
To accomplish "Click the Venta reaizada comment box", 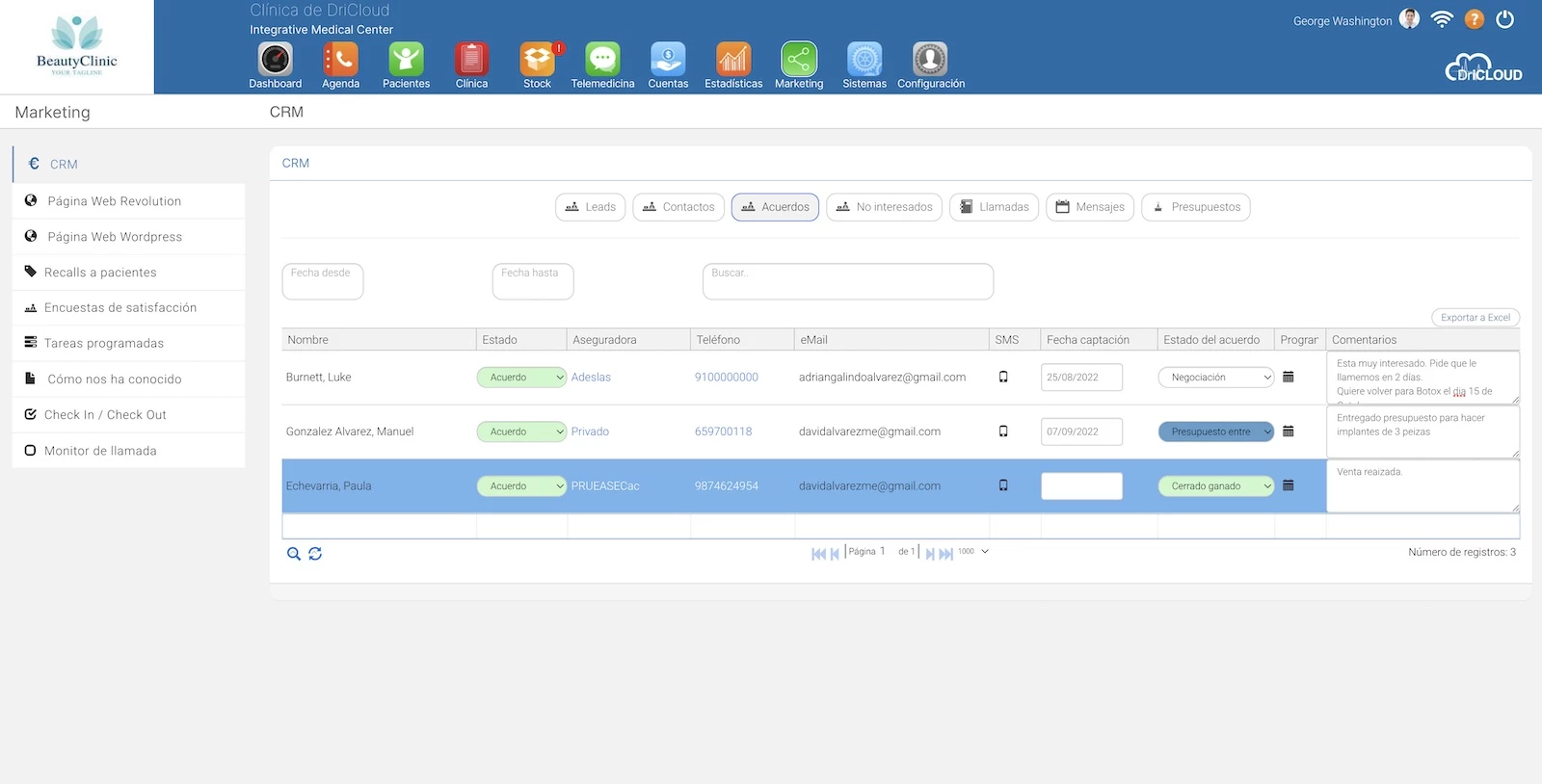I will (1422, 486).
